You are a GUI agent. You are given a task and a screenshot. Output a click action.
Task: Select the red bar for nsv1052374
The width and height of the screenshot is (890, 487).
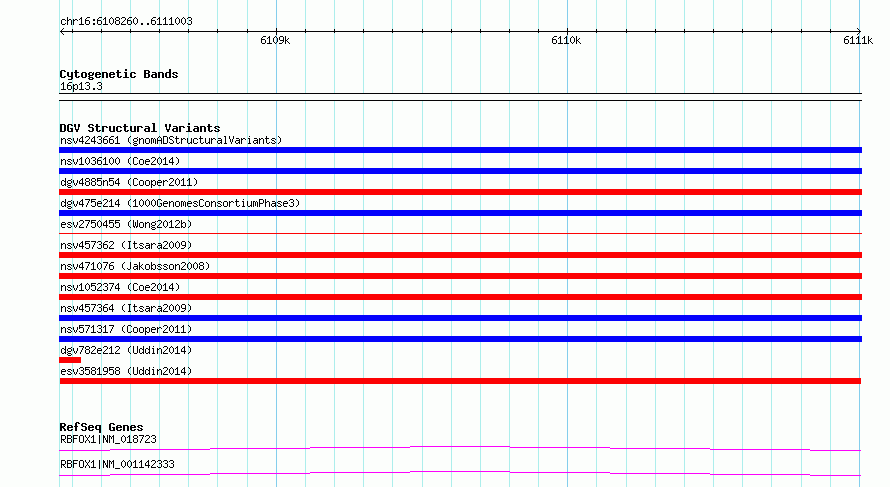(x=460, y=297)
